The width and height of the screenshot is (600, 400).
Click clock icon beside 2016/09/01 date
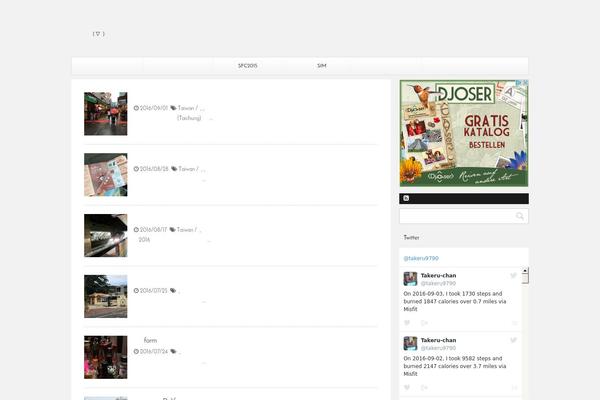[136, 108]
